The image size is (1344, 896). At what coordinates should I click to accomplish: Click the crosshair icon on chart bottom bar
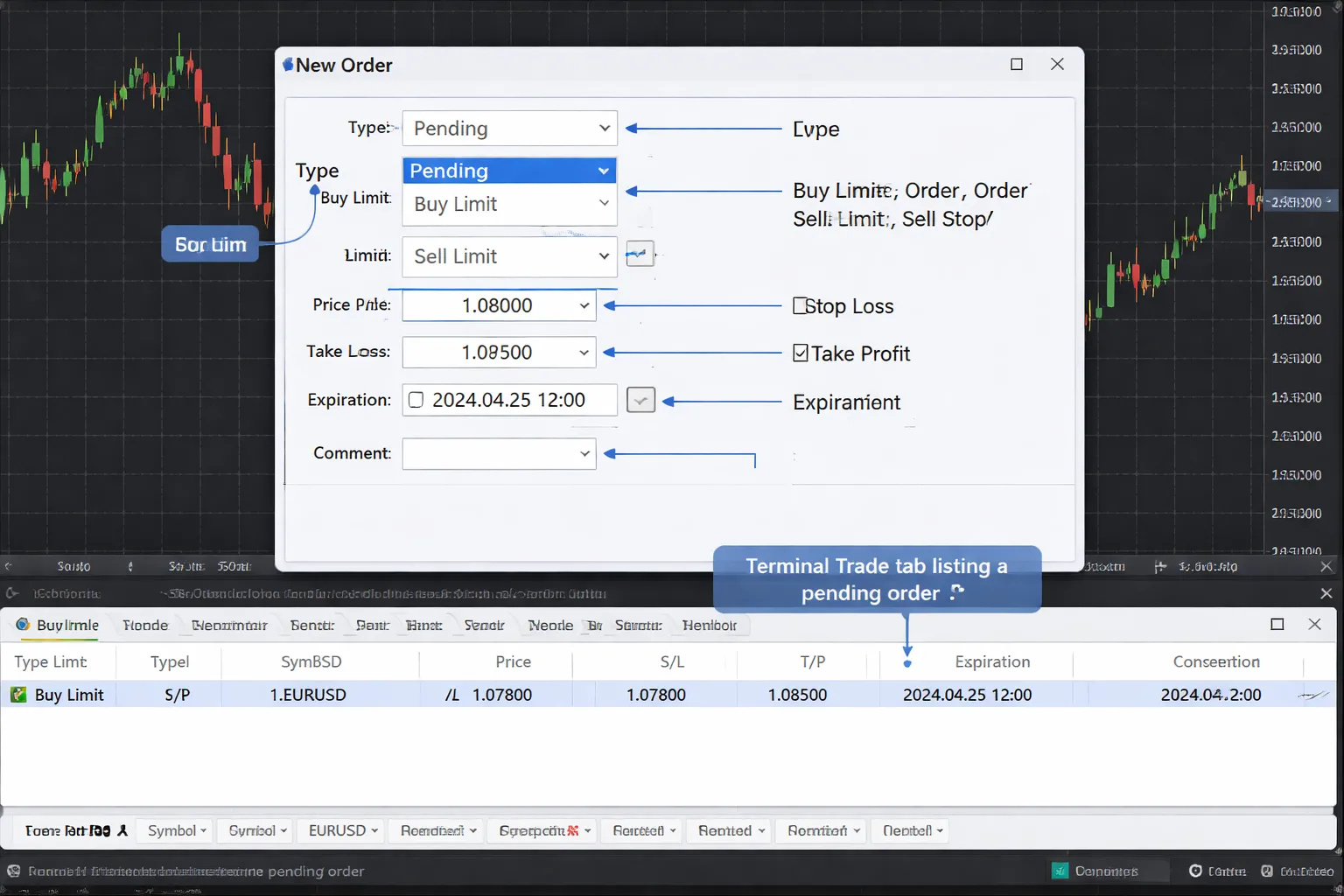(x=1160, y=566)
